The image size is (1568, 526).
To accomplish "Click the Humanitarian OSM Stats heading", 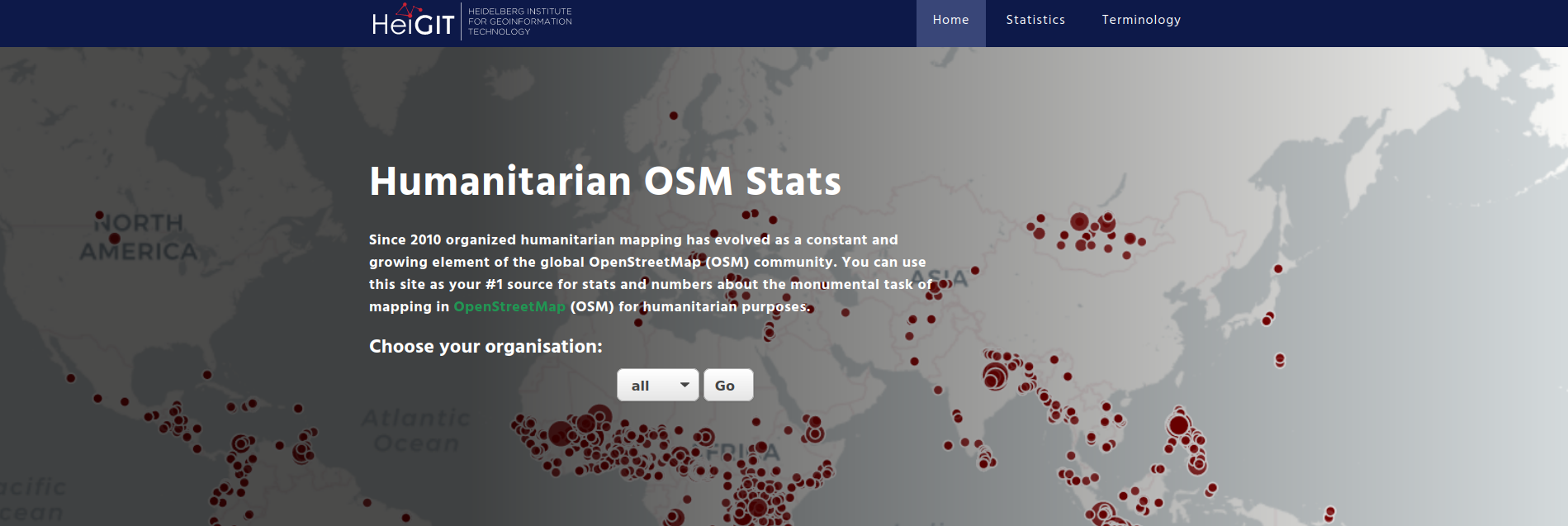I will tap(605, 181).
